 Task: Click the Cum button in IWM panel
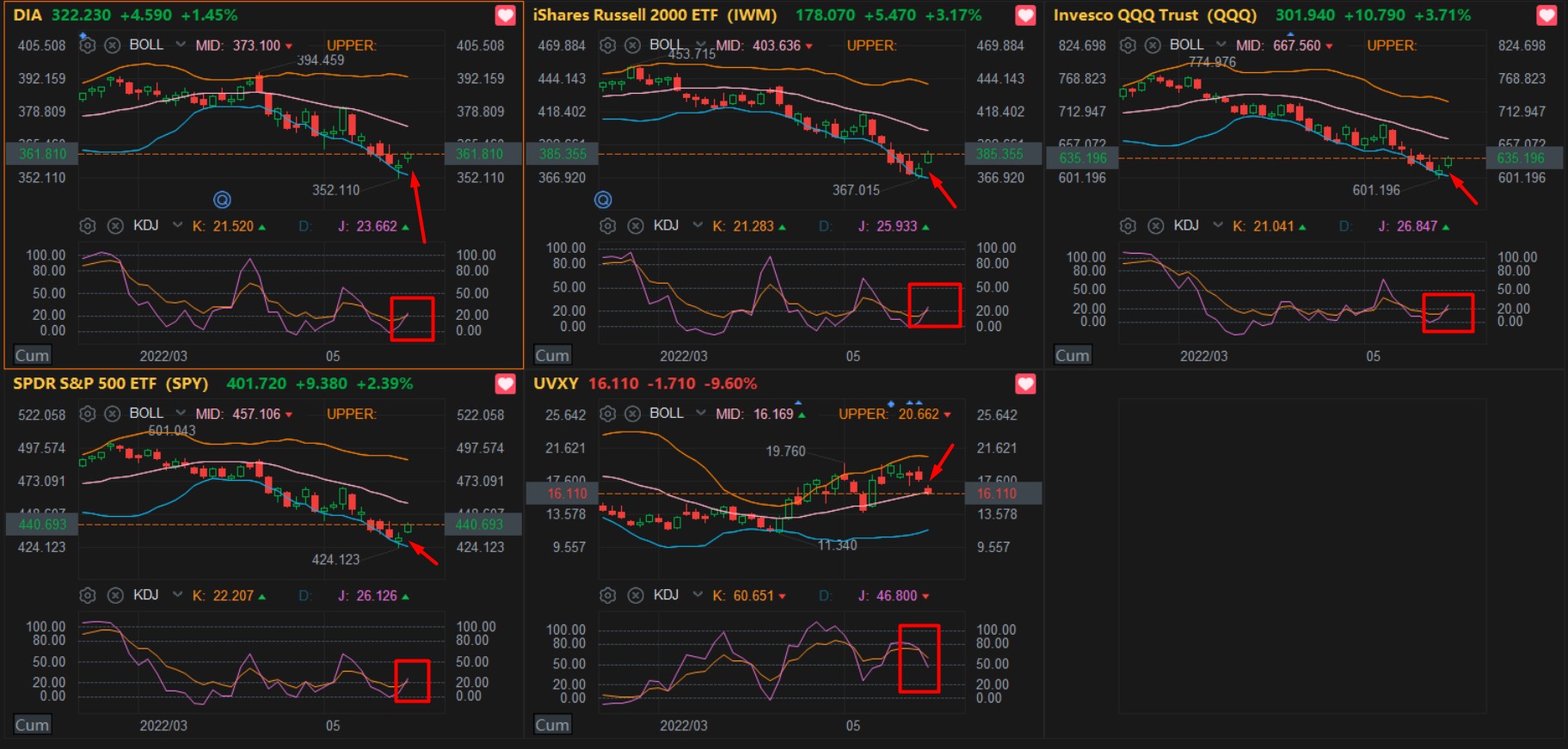(x=552, y=355)
